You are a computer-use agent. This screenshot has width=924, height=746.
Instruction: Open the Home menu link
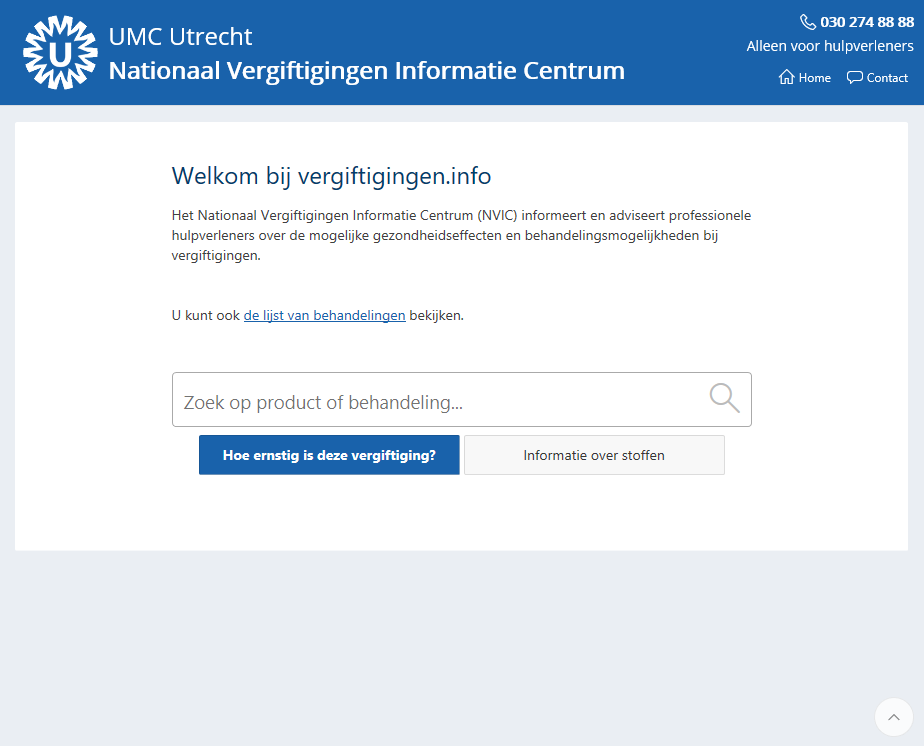click(x=805, y=77)
